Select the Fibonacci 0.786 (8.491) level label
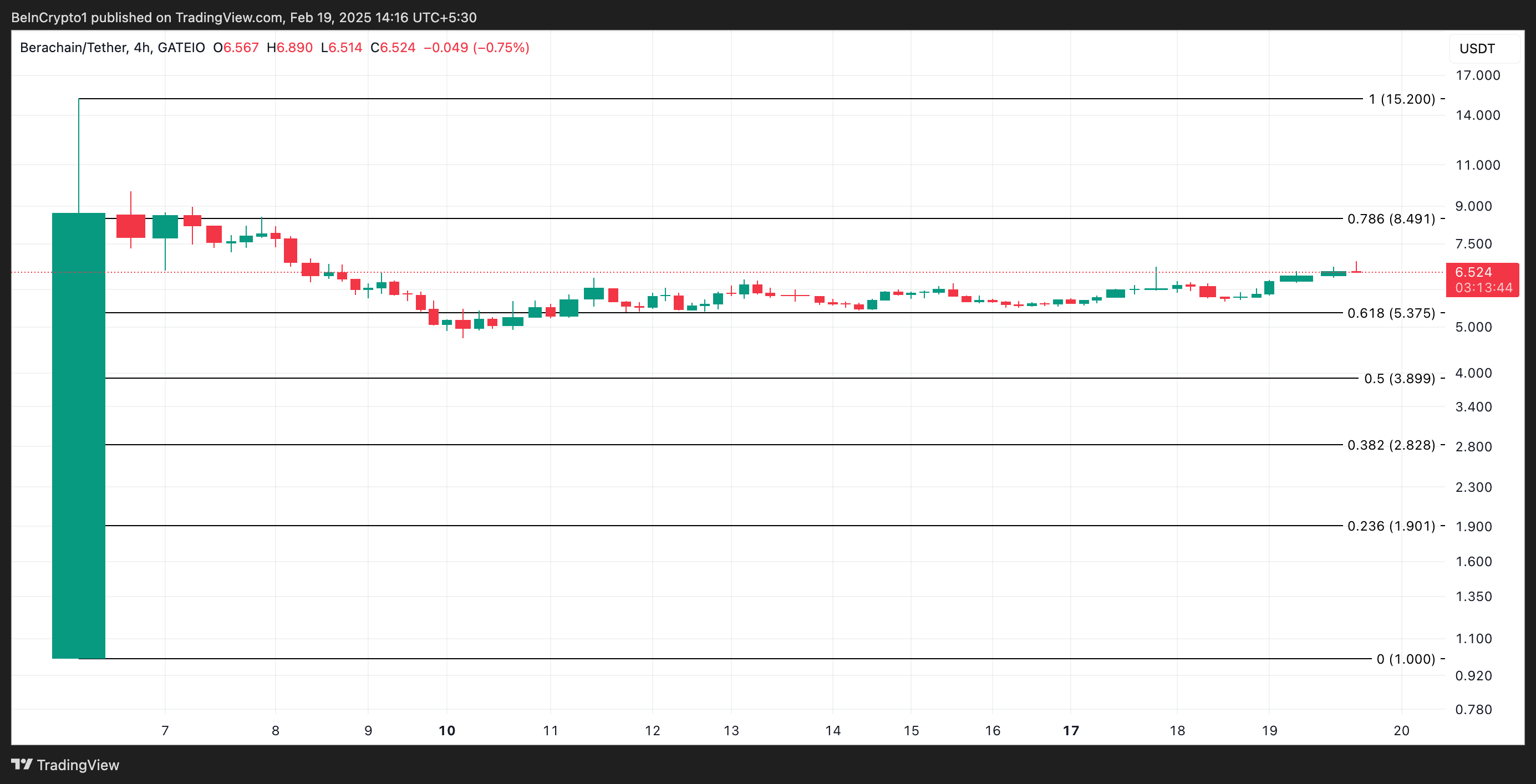This screenshot has width=1536, height=784. (x=1391, y=219)
